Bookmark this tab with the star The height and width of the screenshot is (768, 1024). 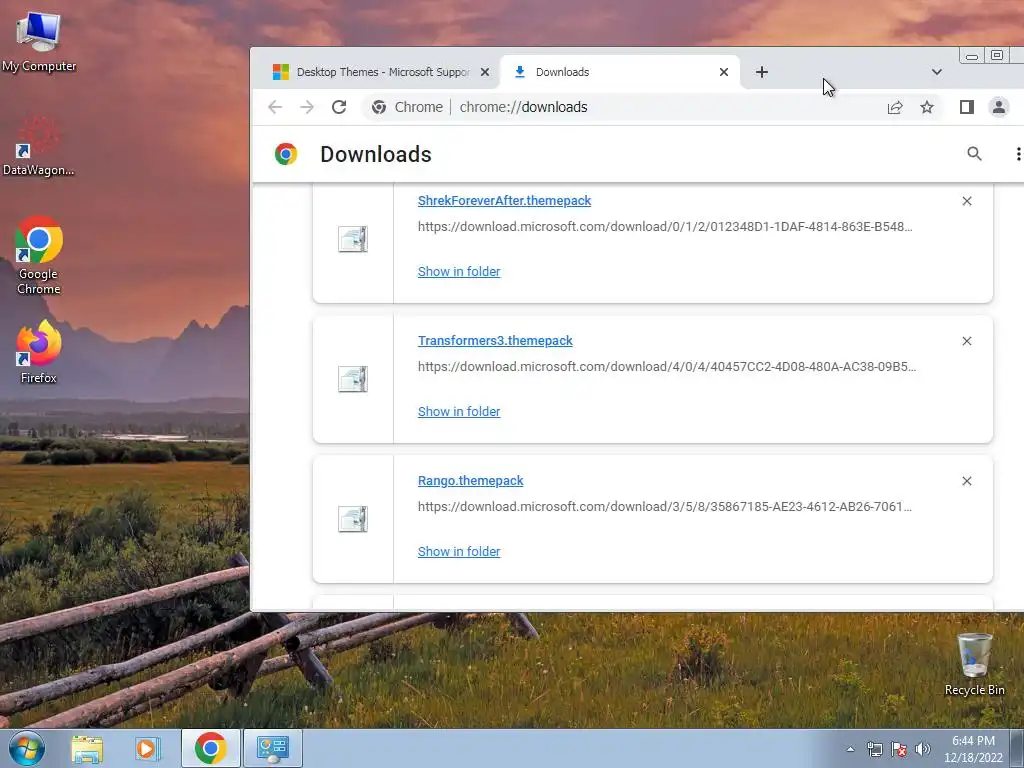[x=927, y=107]
